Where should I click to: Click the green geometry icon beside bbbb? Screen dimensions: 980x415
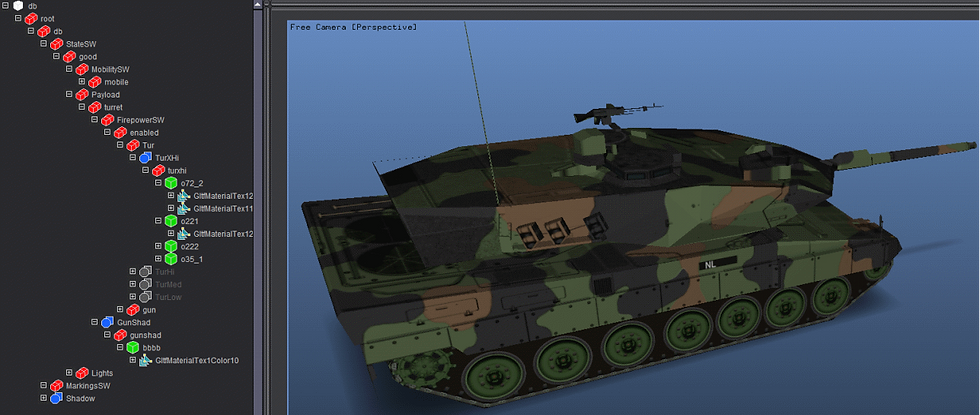tap(132, 347)
